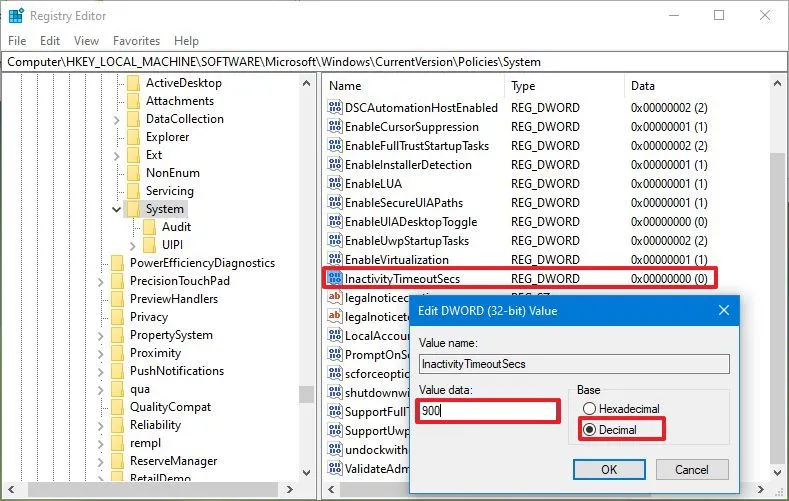Screen dimensions: 789x501
Task: Click the ValidateAdminCodeSignatures value icon
Action: (x=335, y=468)
